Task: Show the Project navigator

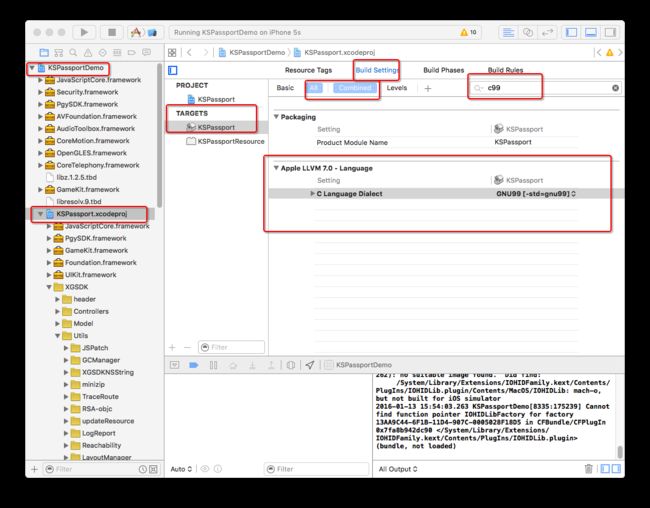Action: 44,53
